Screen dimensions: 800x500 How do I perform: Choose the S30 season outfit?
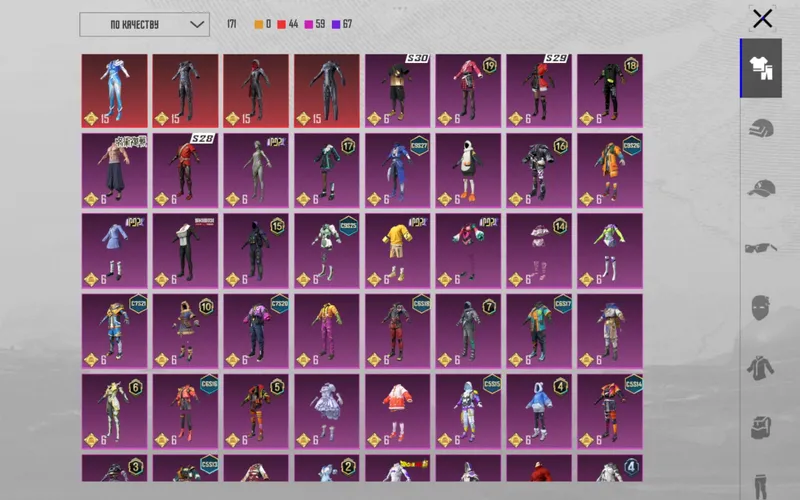(x=397, y=90)
